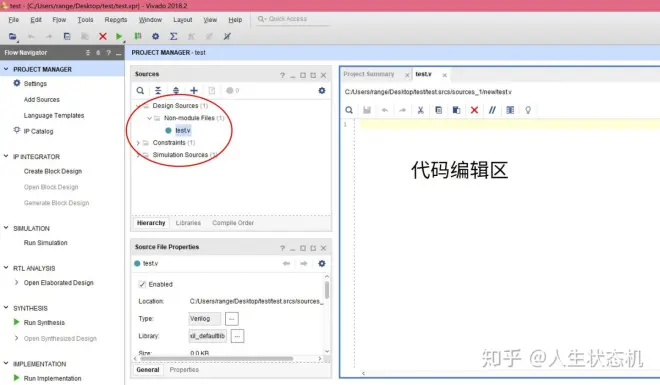Open the Tools menu

click(85, 20)
